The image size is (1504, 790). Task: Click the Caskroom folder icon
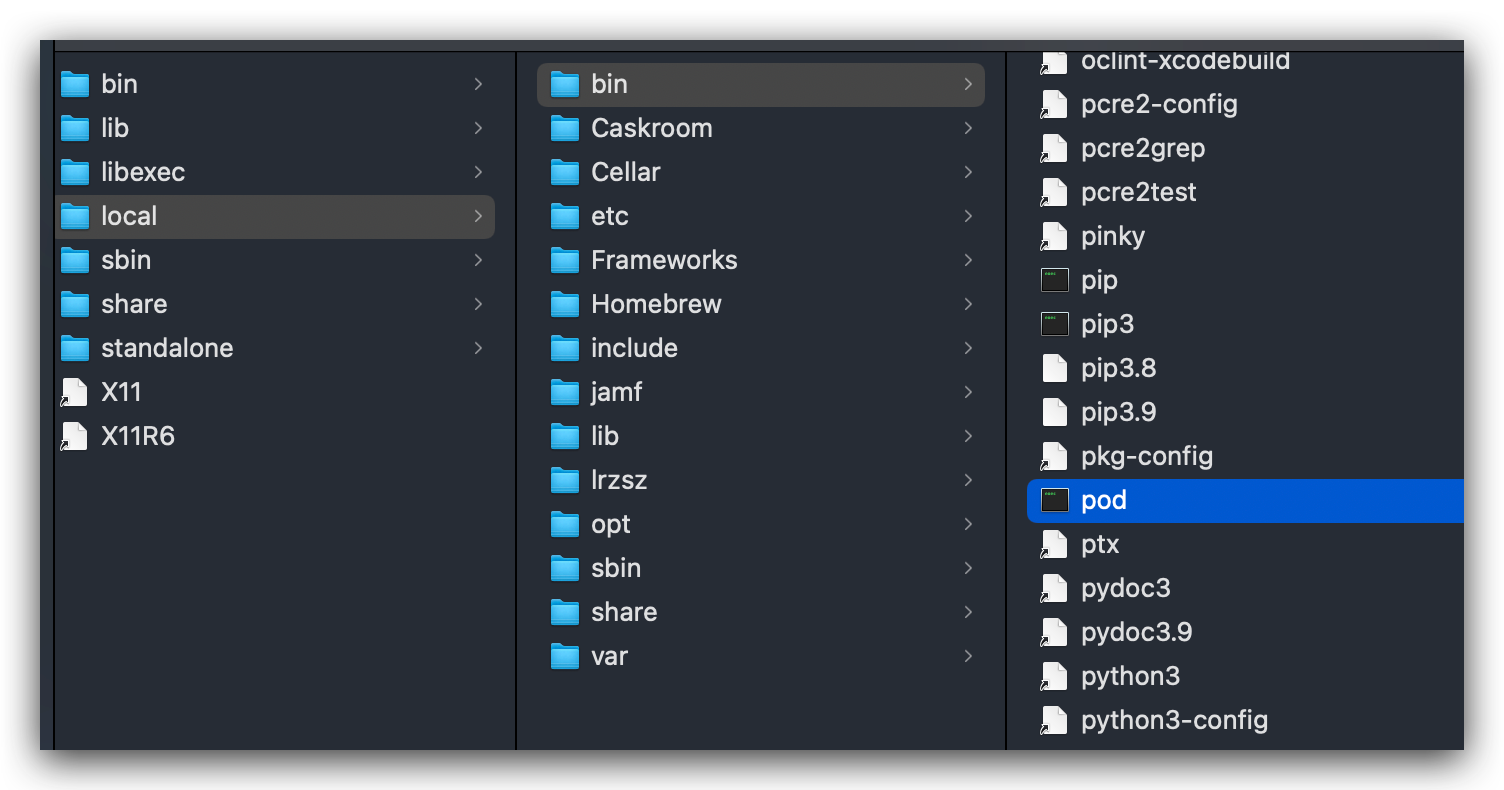tap(565, 128)
